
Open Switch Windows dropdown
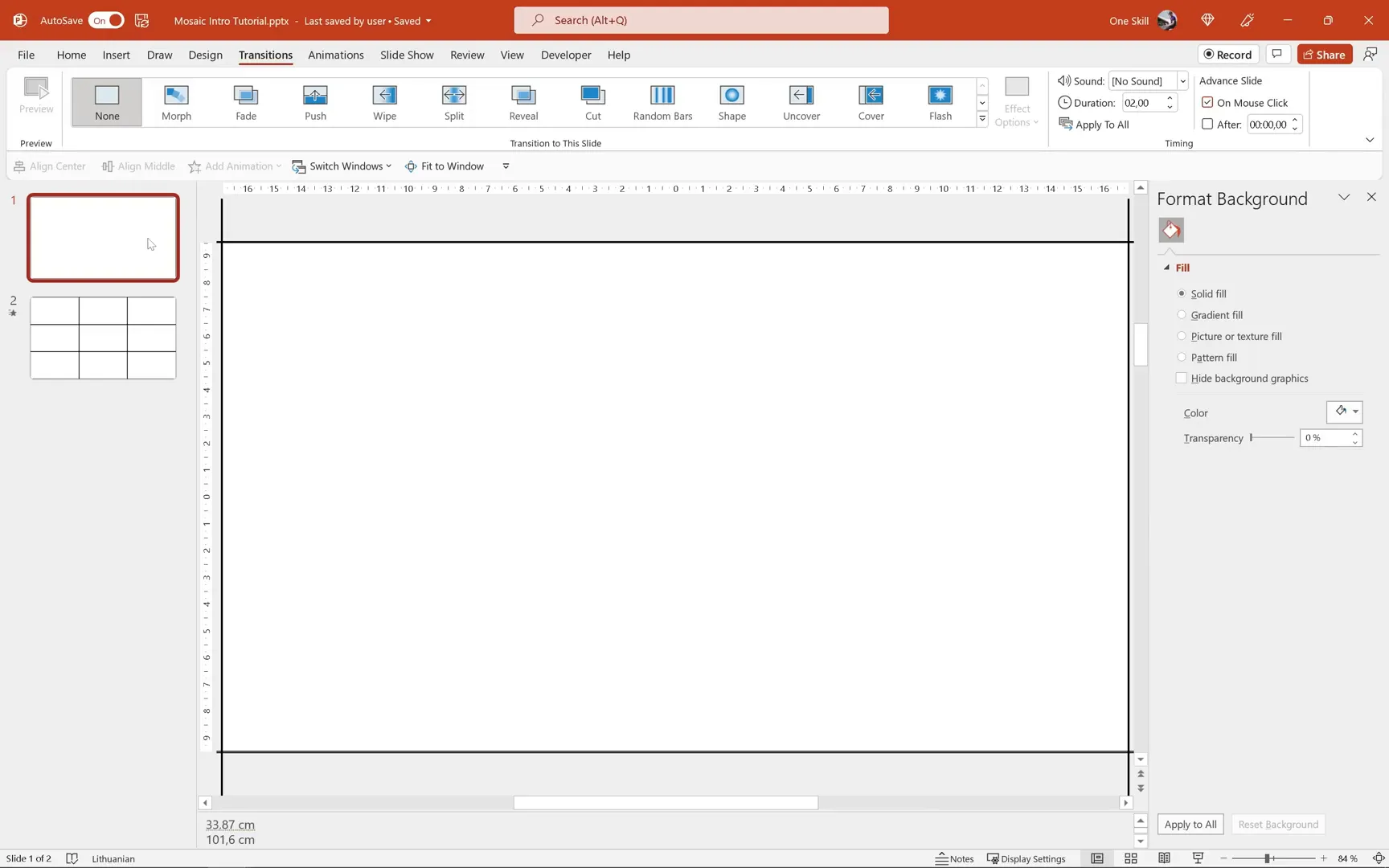[x=342, y=166]
